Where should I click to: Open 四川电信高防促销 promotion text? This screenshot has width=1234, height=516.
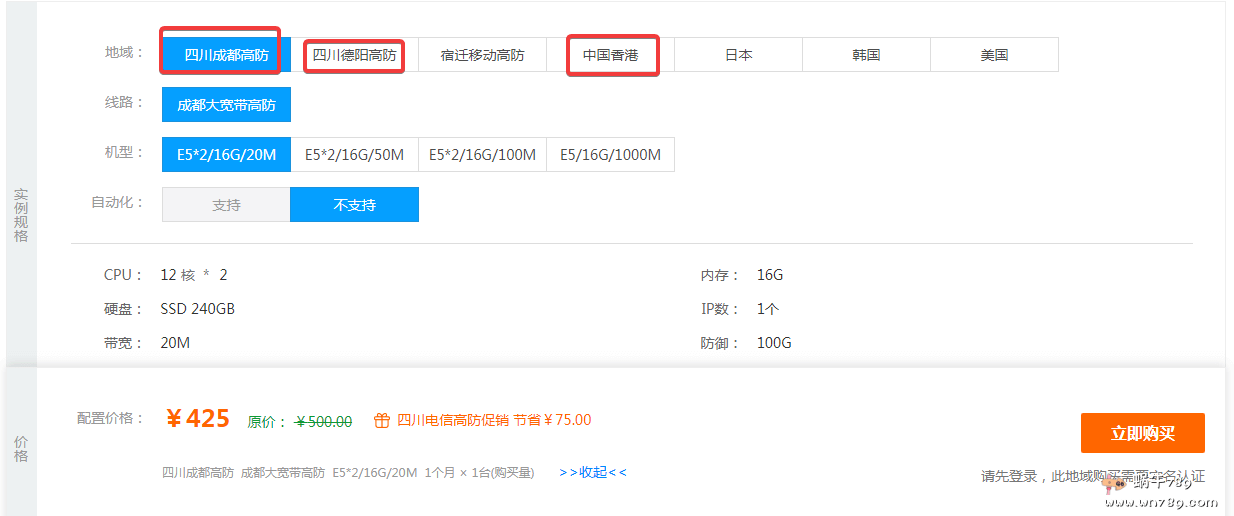[x=453, y=420]
